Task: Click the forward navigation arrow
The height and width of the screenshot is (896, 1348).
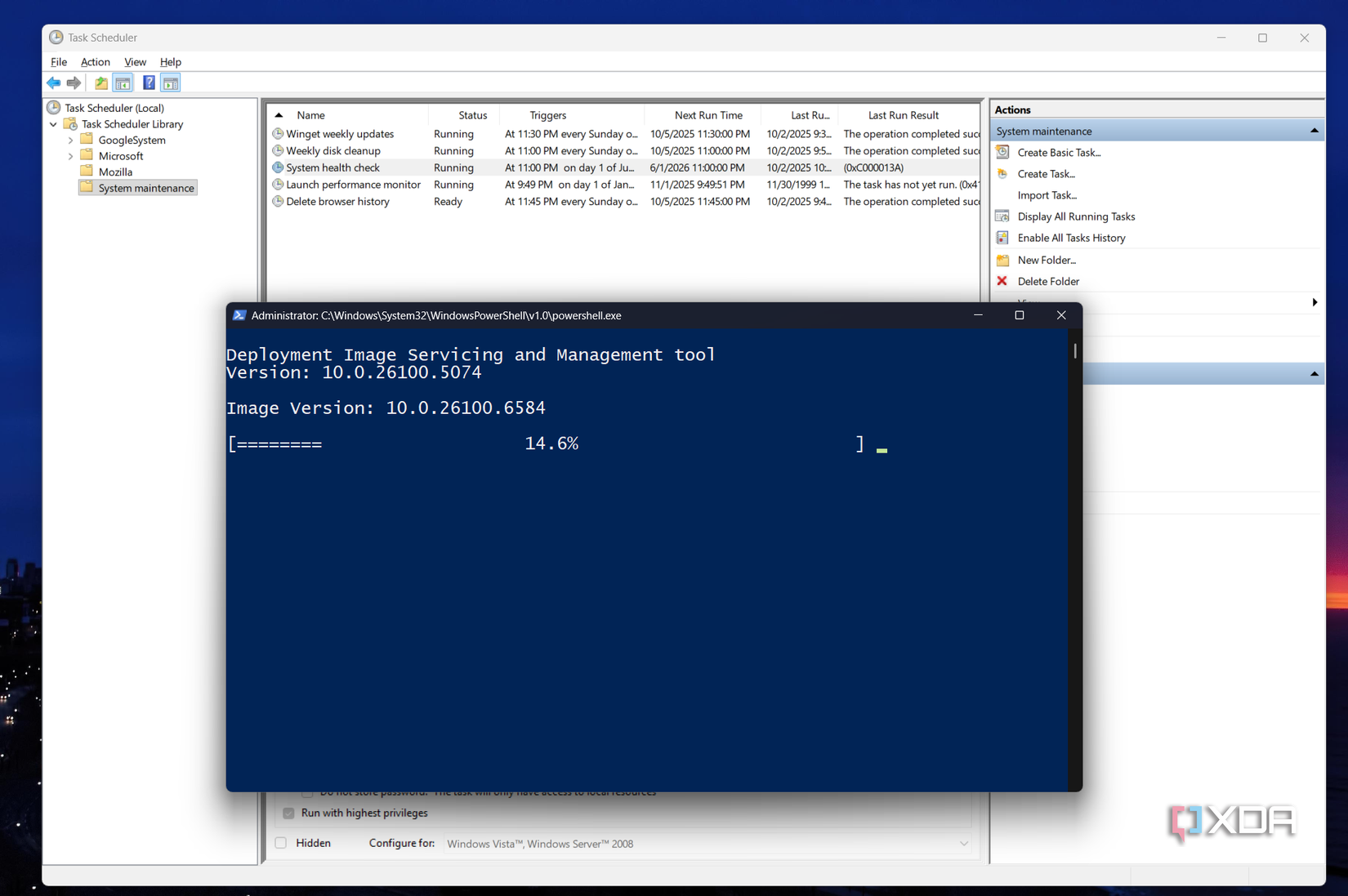Action: (74, 82)
